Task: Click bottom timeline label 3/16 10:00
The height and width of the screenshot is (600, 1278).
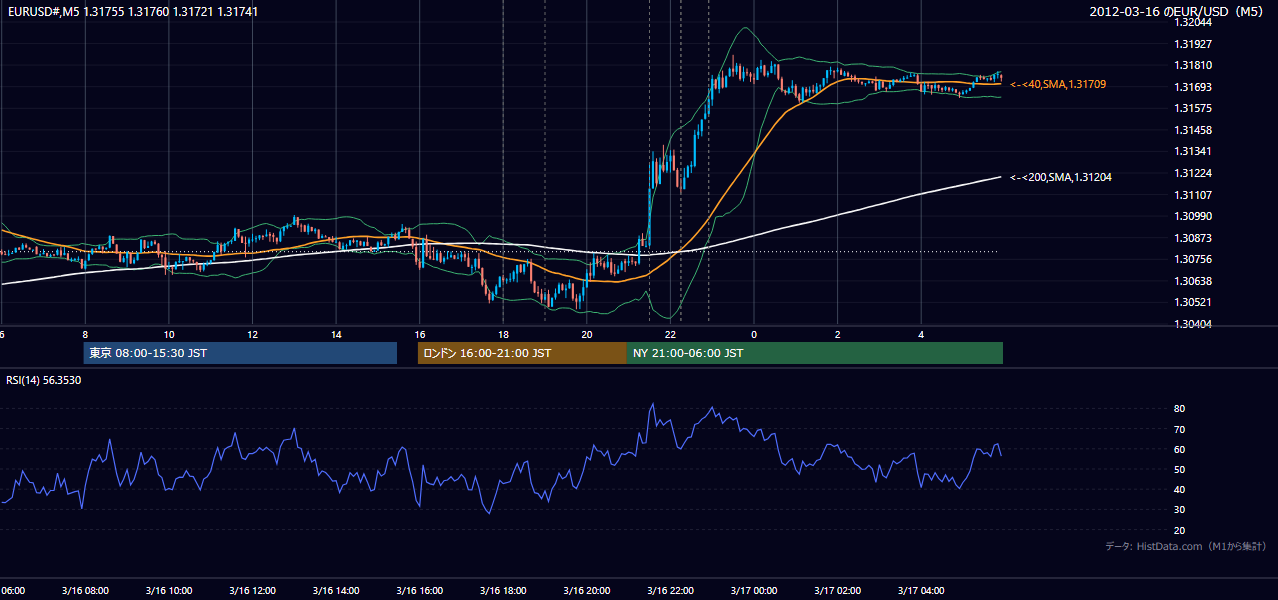Action: [168, 591]
